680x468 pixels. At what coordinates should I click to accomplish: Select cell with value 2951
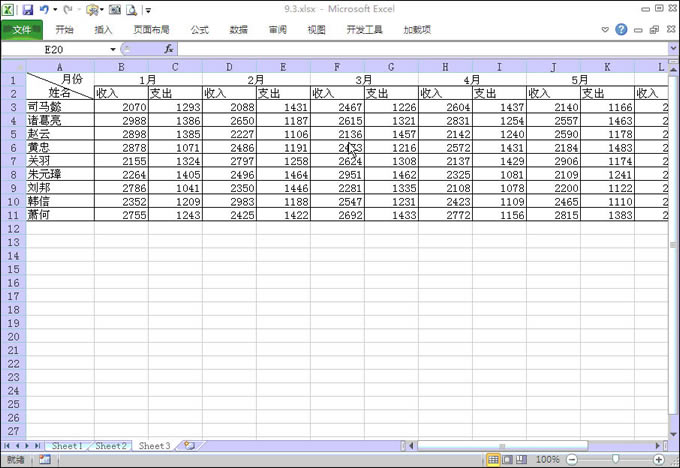point(337,174)
